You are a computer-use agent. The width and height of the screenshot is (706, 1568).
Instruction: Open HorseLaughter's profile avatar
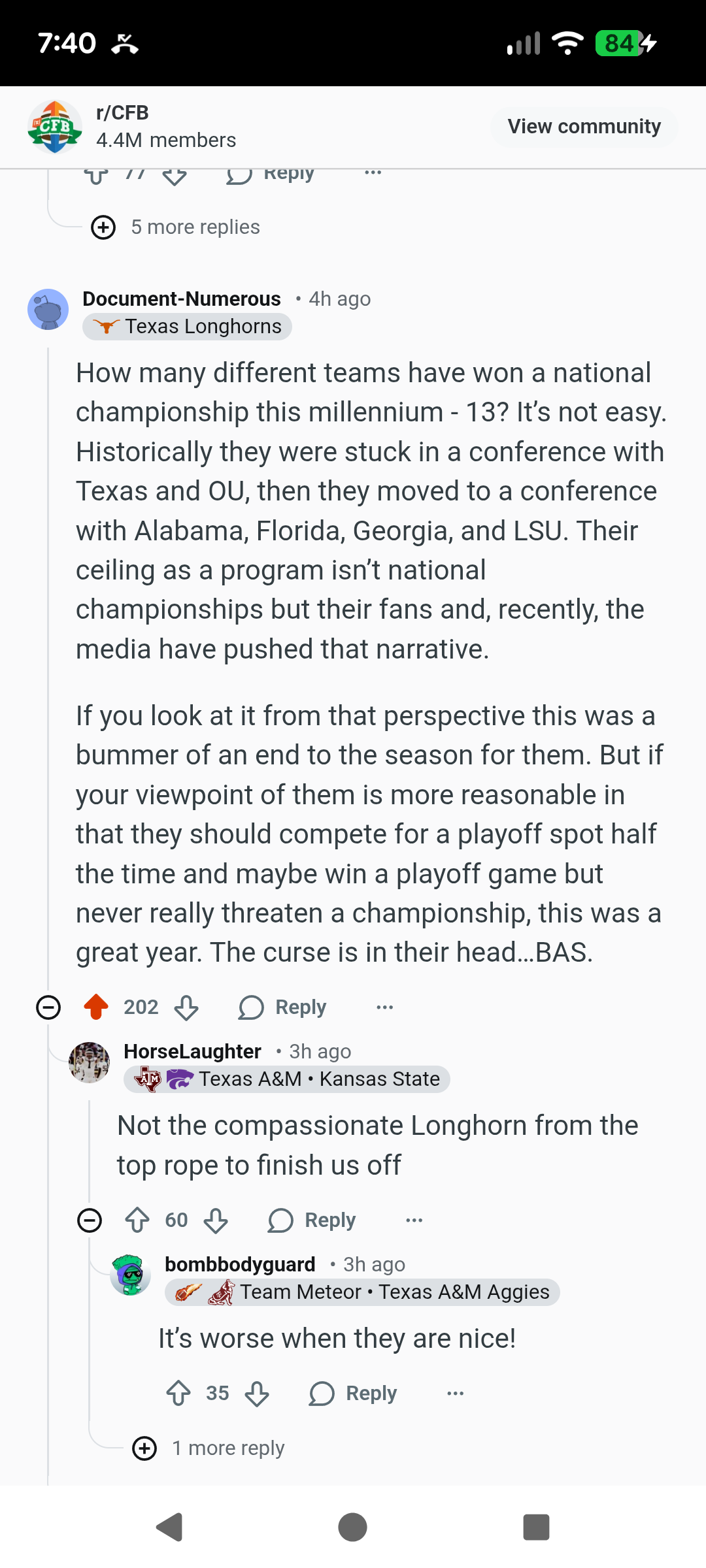90,1062
